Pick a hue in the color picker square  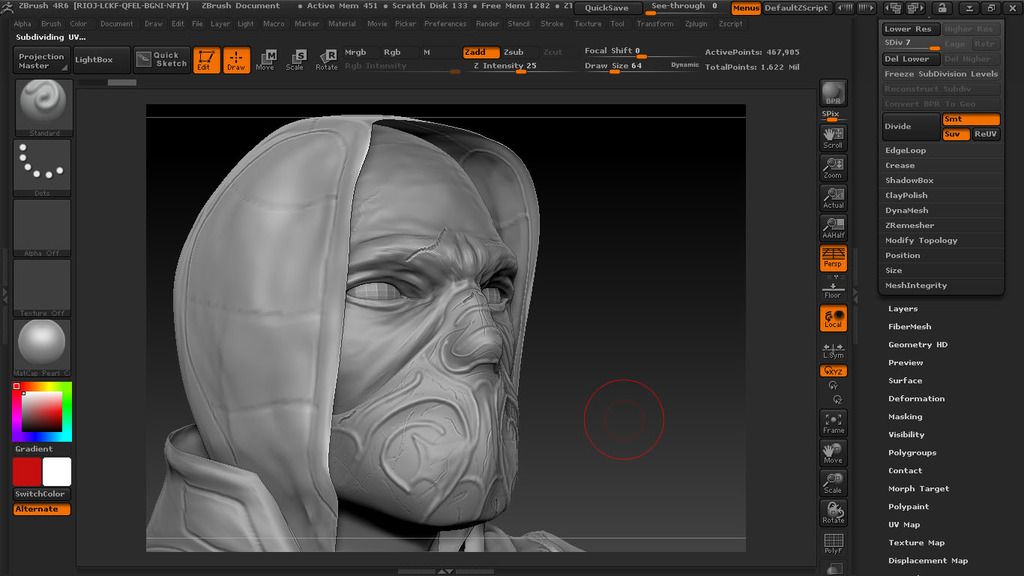(x=42, y=412)
